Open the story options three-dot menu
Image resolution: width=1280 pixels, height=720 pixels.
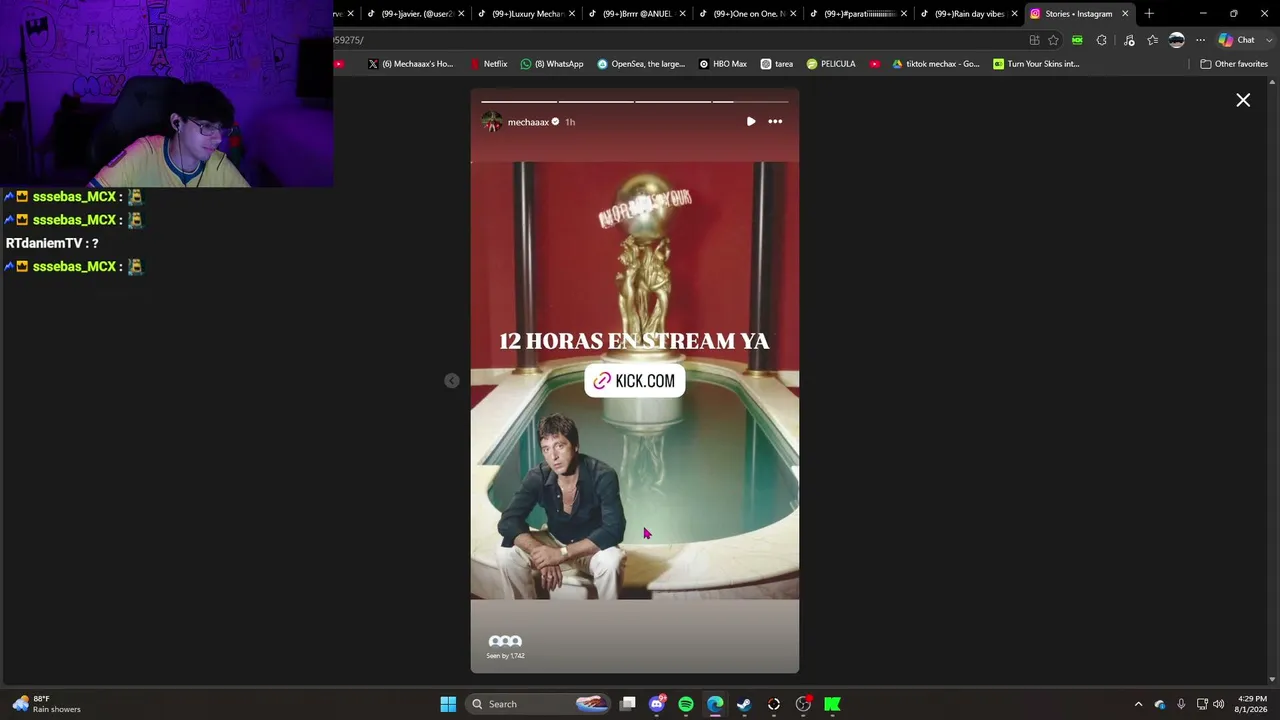click(x=775, y=121)
